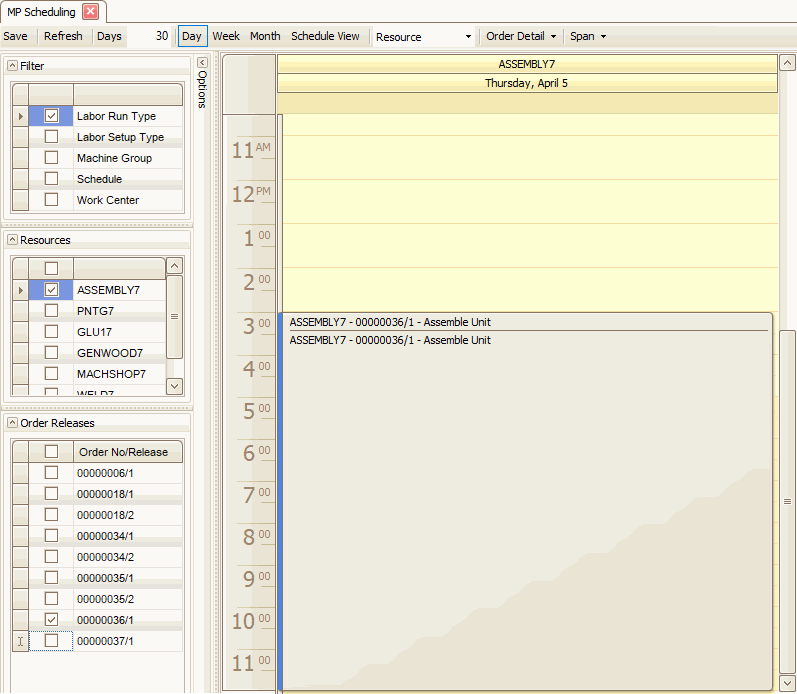This screenshot has width=797, height=694.
Task: Open the Order Detail dropdown menu
Action: [x=520, y=36]
